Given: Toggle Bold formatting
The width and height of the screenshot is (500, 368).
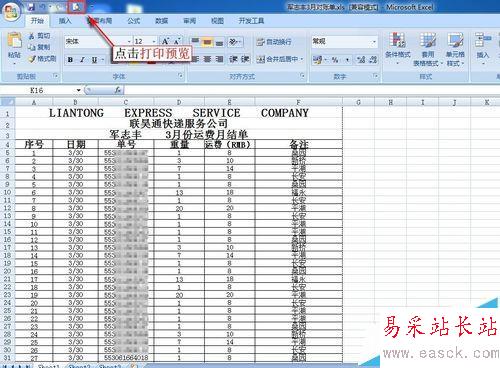Looking at the screenshot, I should coord(70,60).
